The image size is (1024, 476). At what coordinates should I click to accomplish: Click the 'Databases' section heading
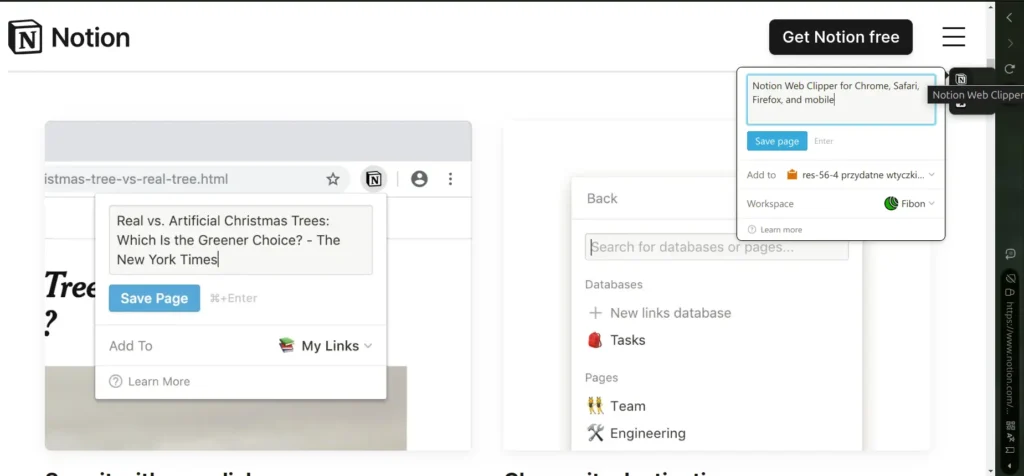click(613, 285)
